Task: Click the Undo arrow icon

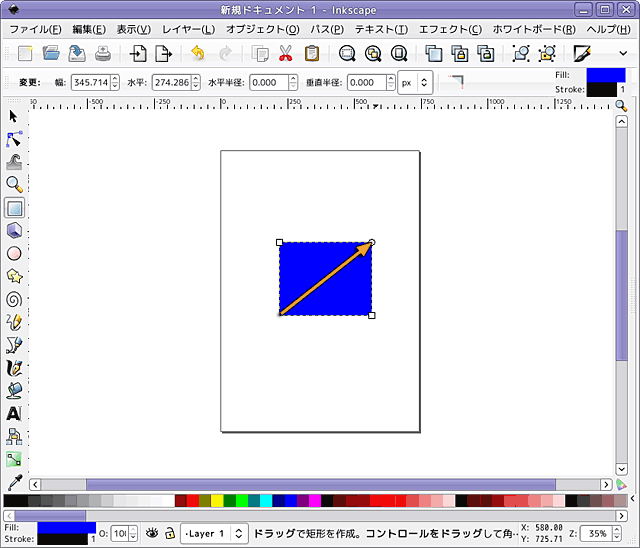Action: pos(198,53)
